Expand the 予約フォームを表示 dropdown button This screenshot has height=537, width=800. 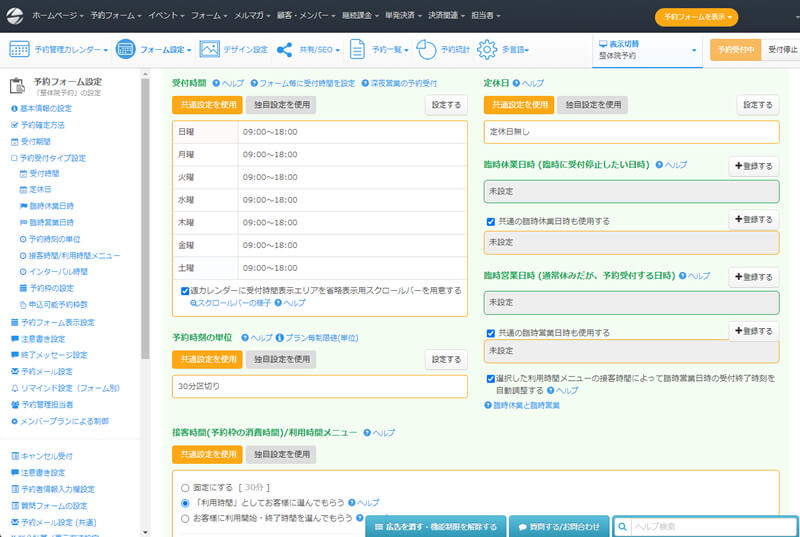pos(698,17)
